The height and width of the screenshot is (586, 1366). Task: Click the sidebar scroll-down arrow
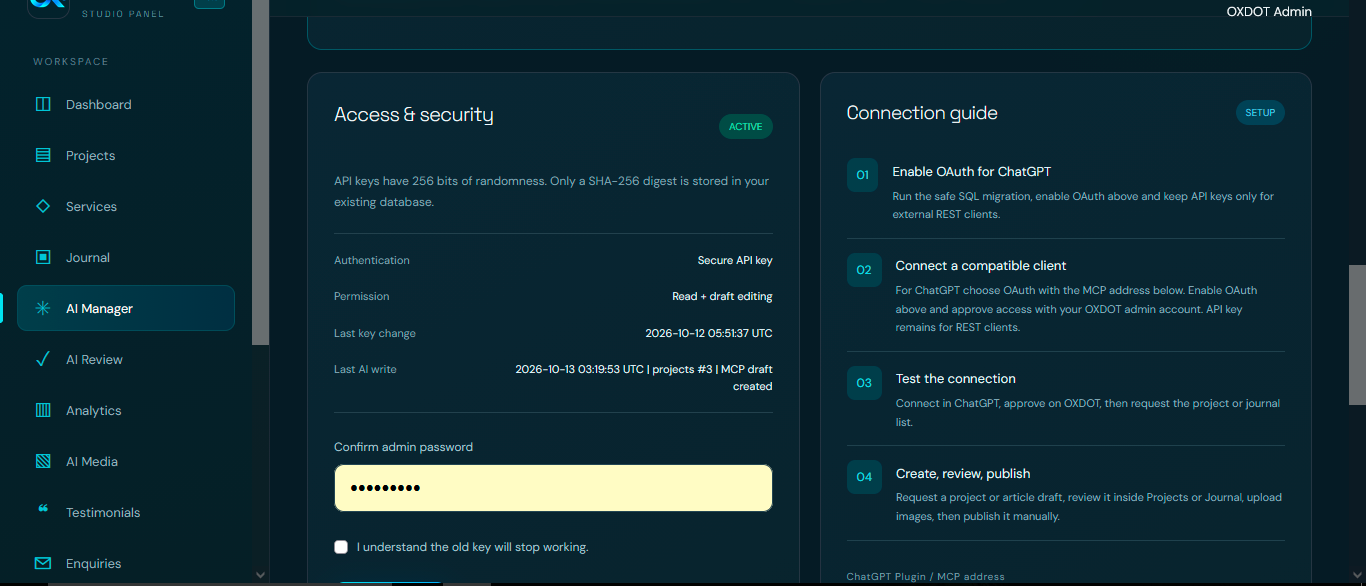point(260,575)
